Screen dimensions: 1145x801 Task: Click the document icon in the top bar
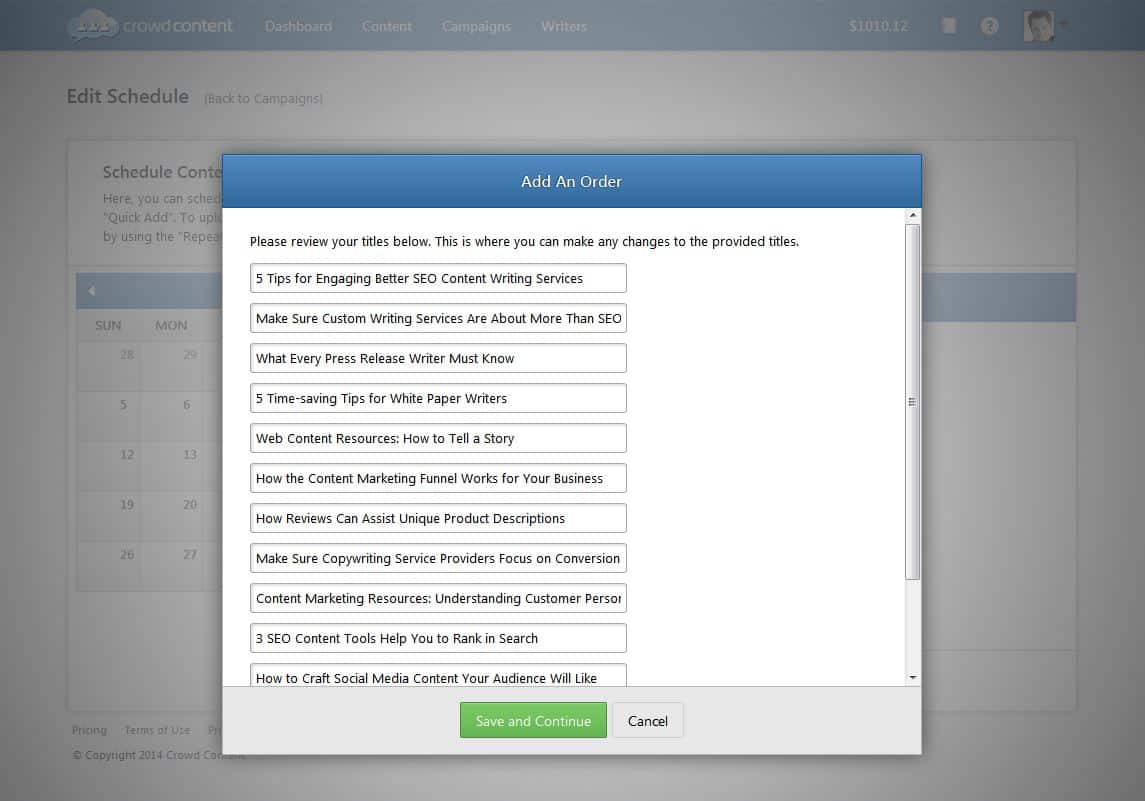(948, 25)
